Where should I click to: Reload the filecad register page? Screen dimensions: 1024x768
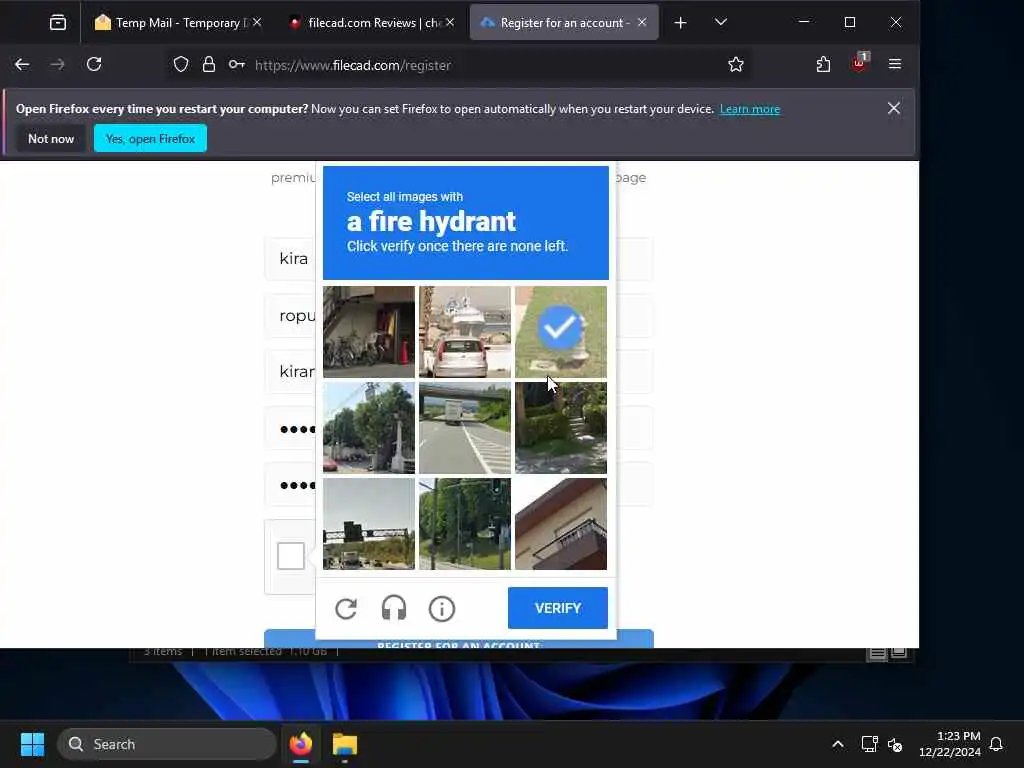coord(94,65)
